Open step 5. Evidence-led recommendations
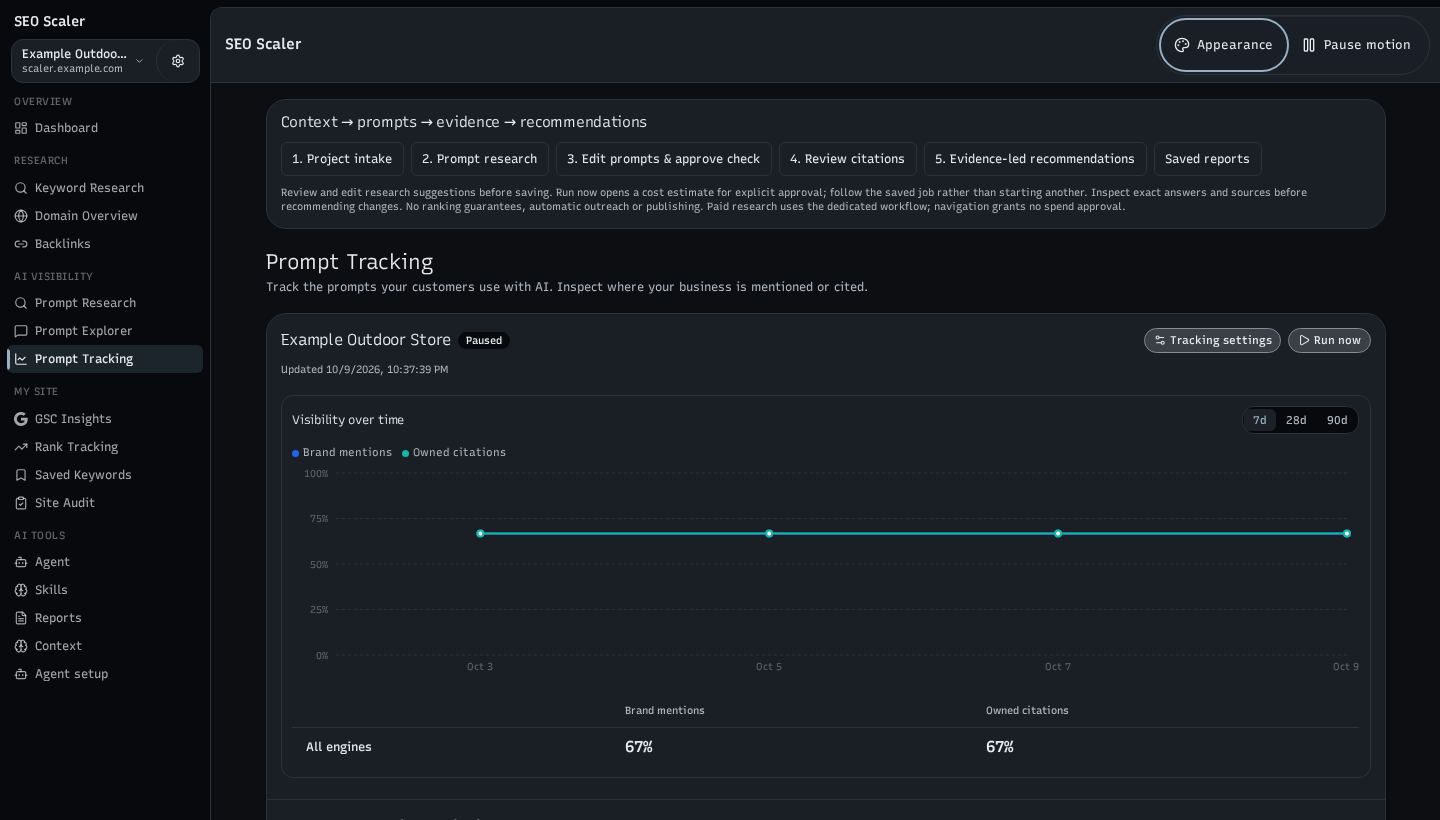Viewport: 1440px width, 820px height. [1035, 159]
